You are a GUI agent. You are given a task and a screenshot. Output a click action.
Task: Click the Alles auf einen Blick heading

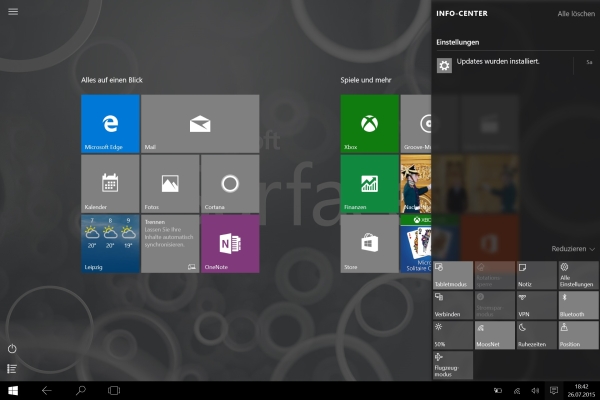tap(112, 80)
